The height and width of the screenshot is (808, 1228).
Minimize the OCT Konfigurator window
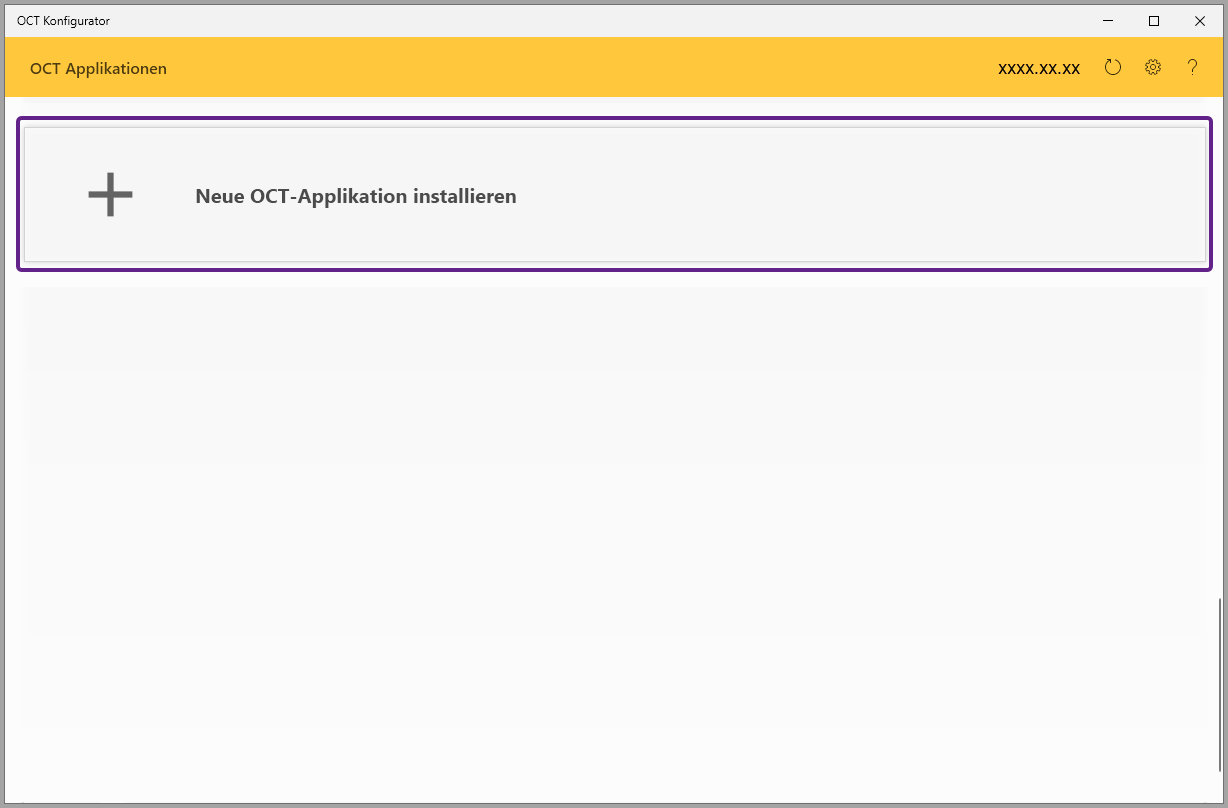1108,20
